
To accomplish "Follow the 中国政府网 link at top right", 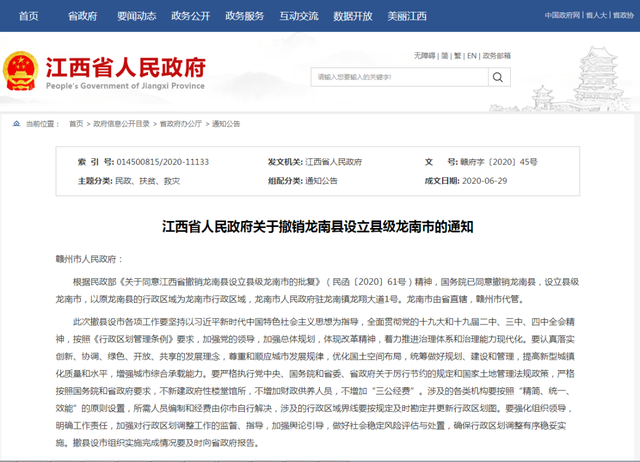I will 562,15.
